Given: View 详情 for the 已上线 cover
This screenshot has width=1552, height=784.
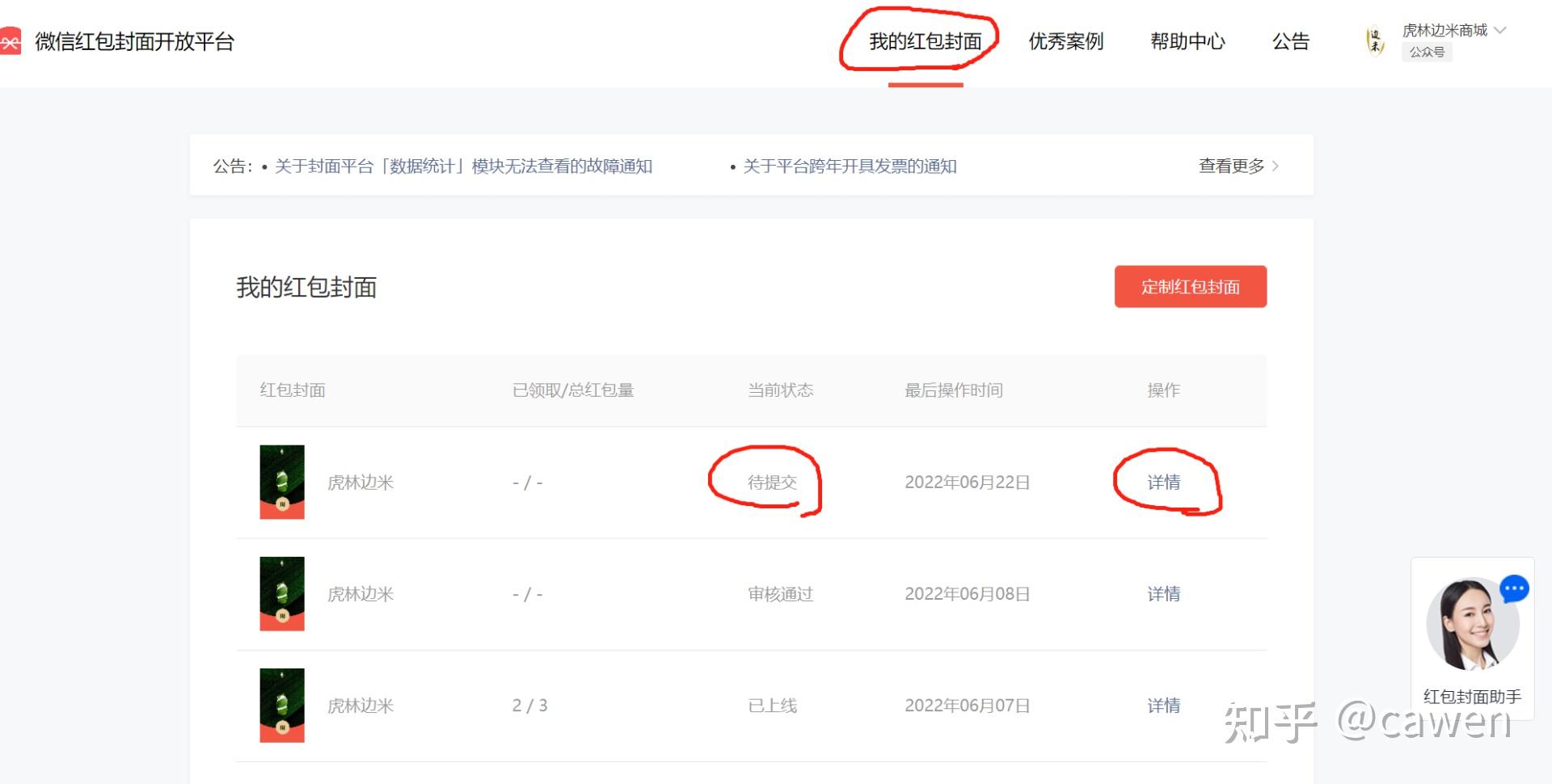Looking at the screenshot, I should (1164, 706).
